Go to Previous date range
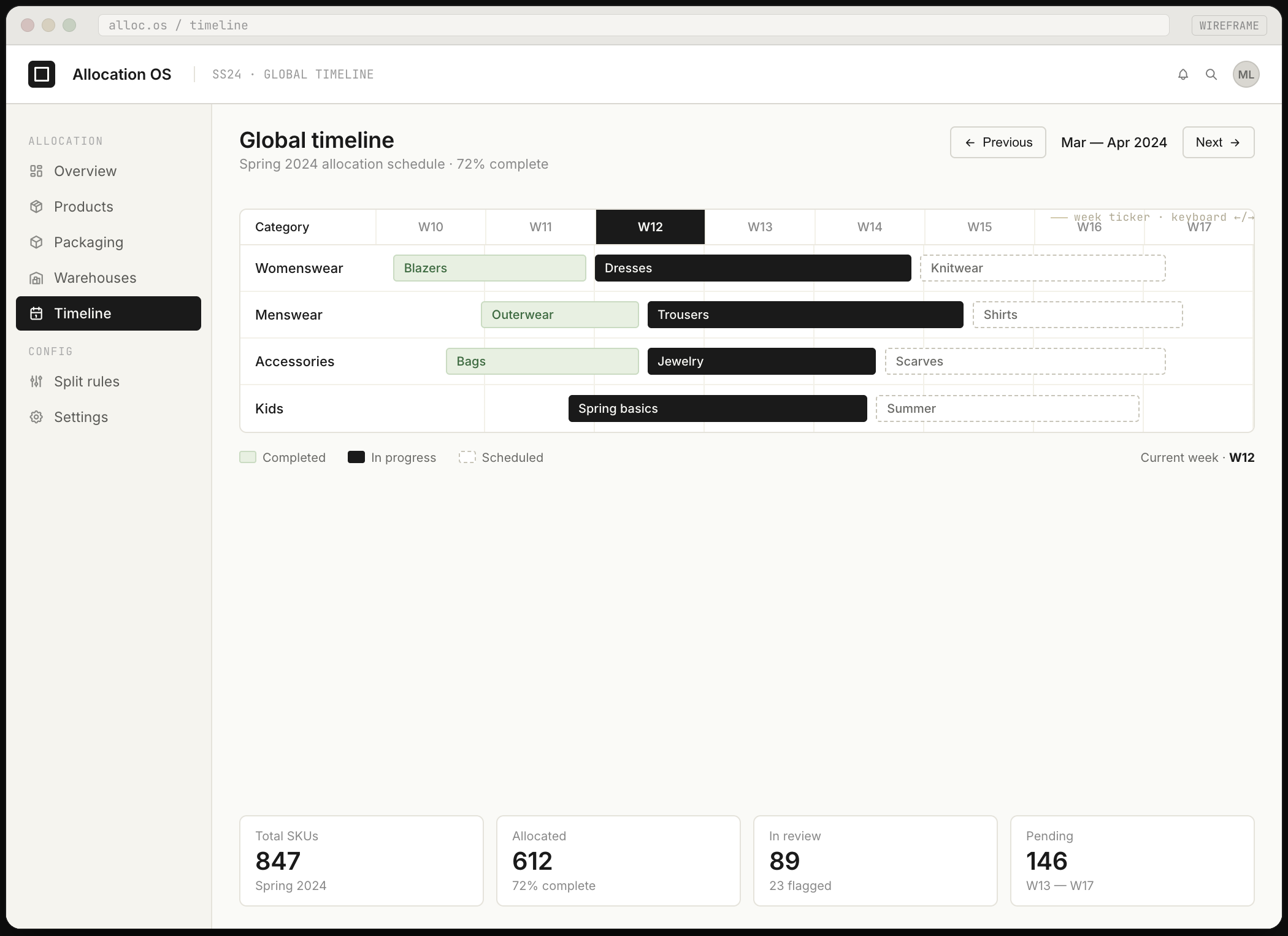The image size is (1288, 936). [998, 142]
